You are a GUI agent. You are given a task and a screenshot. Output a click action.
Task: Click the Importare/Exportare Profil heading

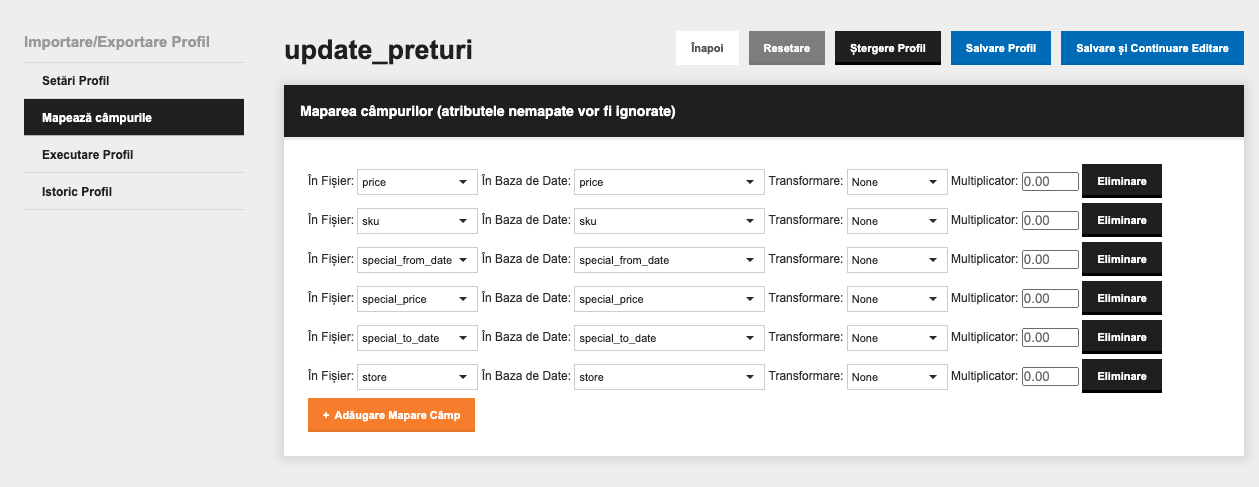(x=117, y=42)
